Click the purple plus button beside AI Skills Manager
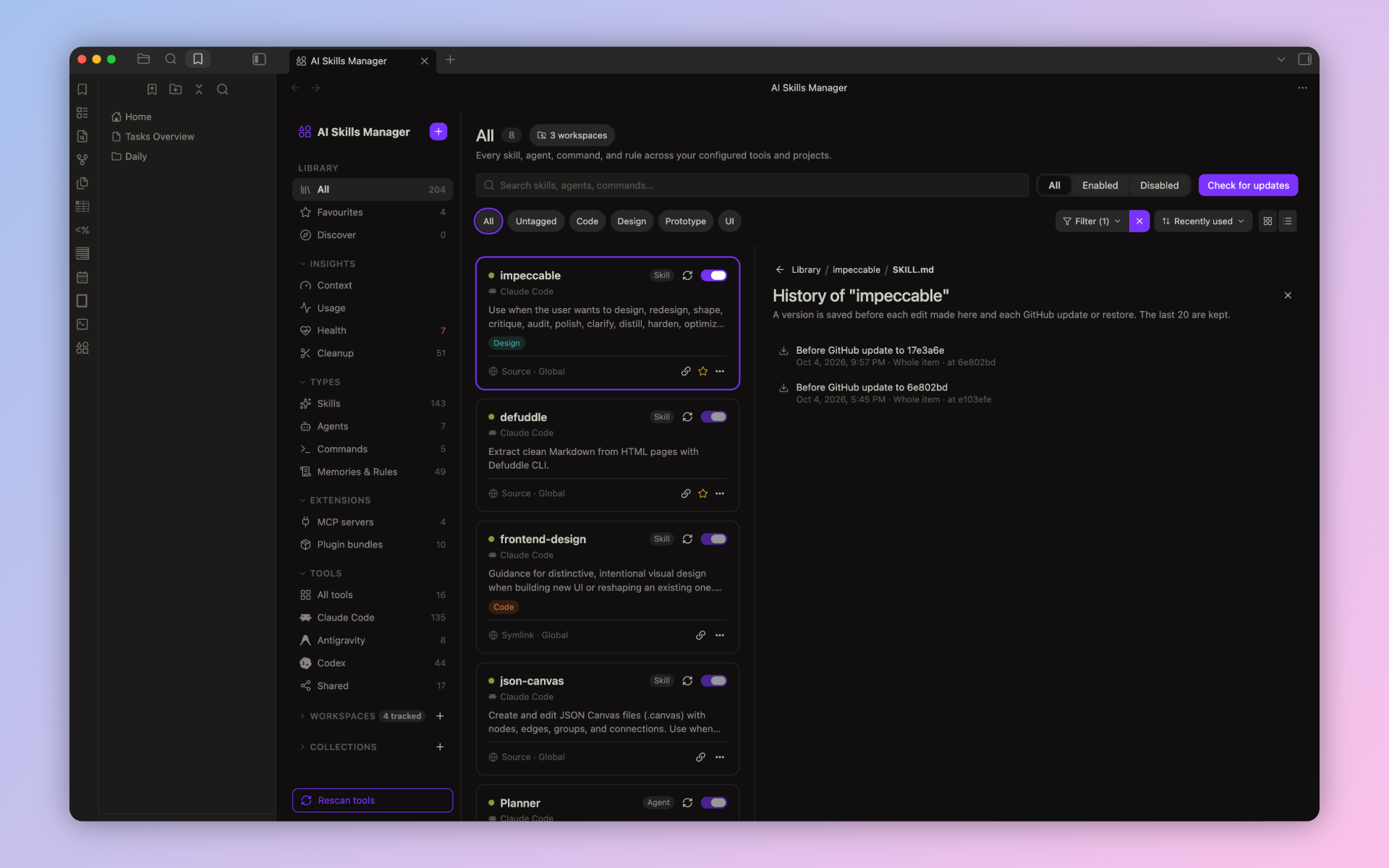 [438, 132]
